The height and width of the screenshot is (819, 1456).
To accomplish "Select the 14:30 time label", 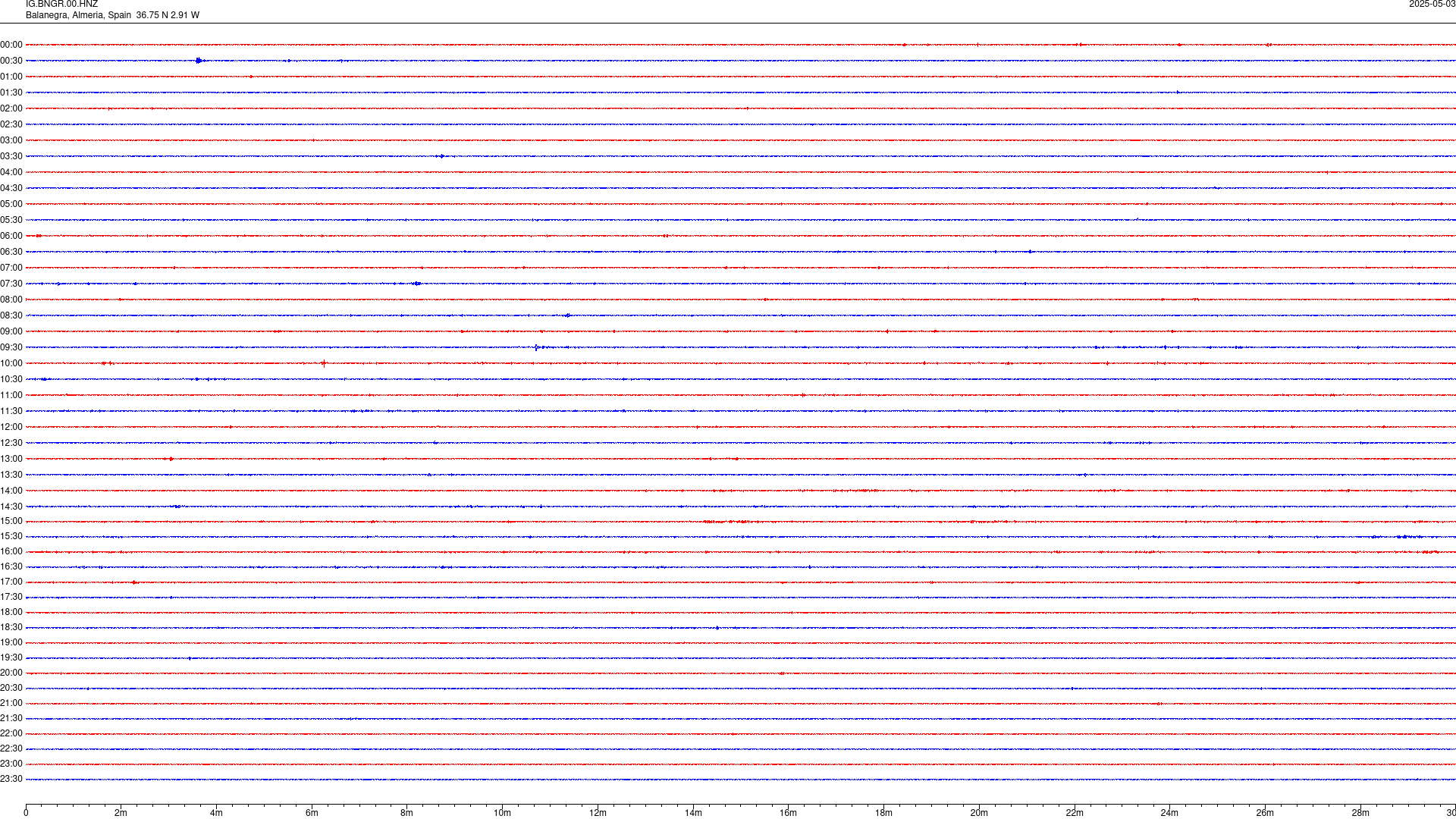I will coord(11,507).
